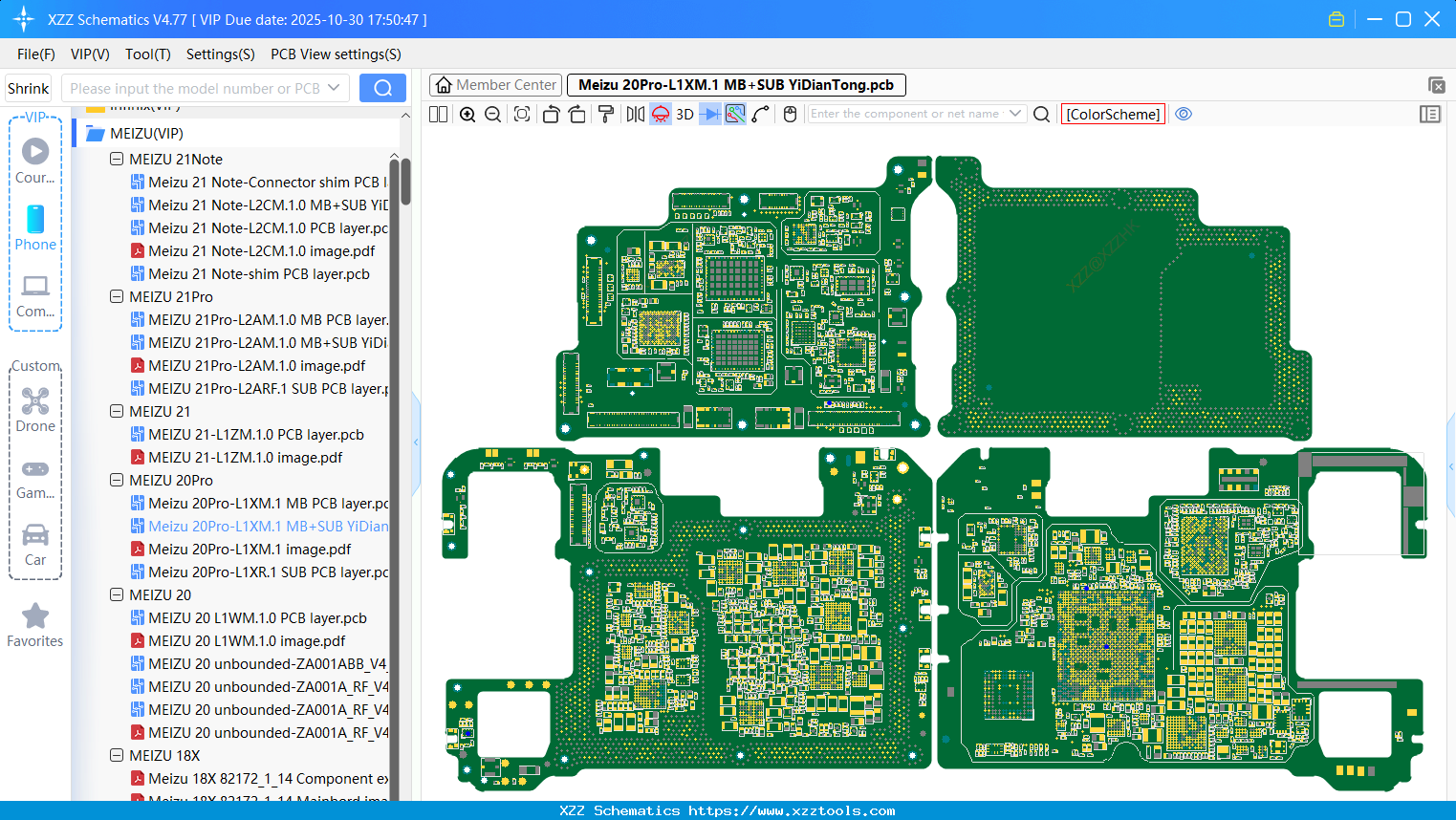This screenshot has width=1456, height=820.
Task: Click the zoom out magnifier icon
Action: [493, 115]
